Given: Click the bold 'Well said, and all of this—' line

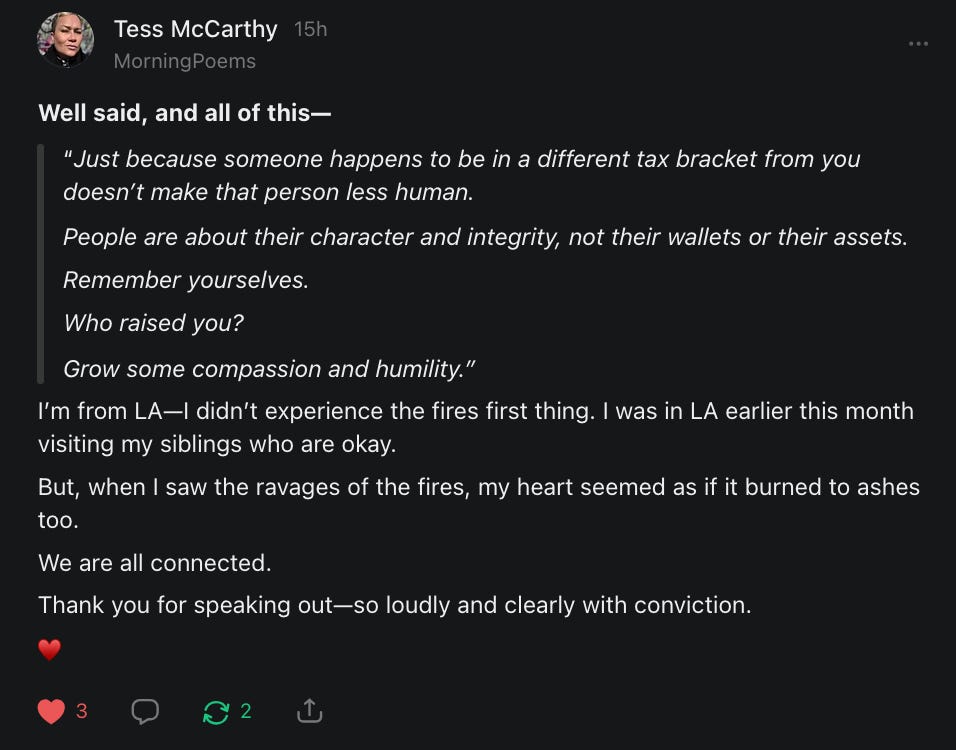Looking at the screenshot, I should click(184, 113).
